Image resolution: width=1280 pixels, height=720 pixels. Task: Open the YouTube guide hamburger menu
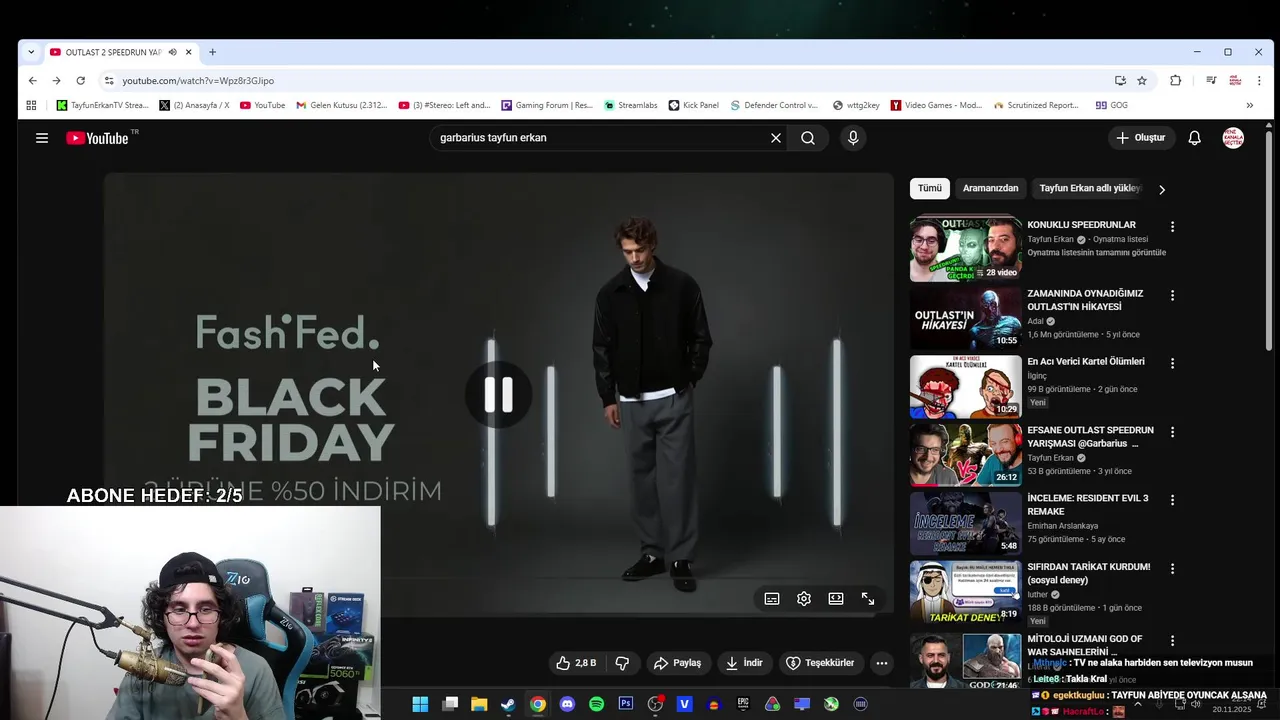point(42,138)
